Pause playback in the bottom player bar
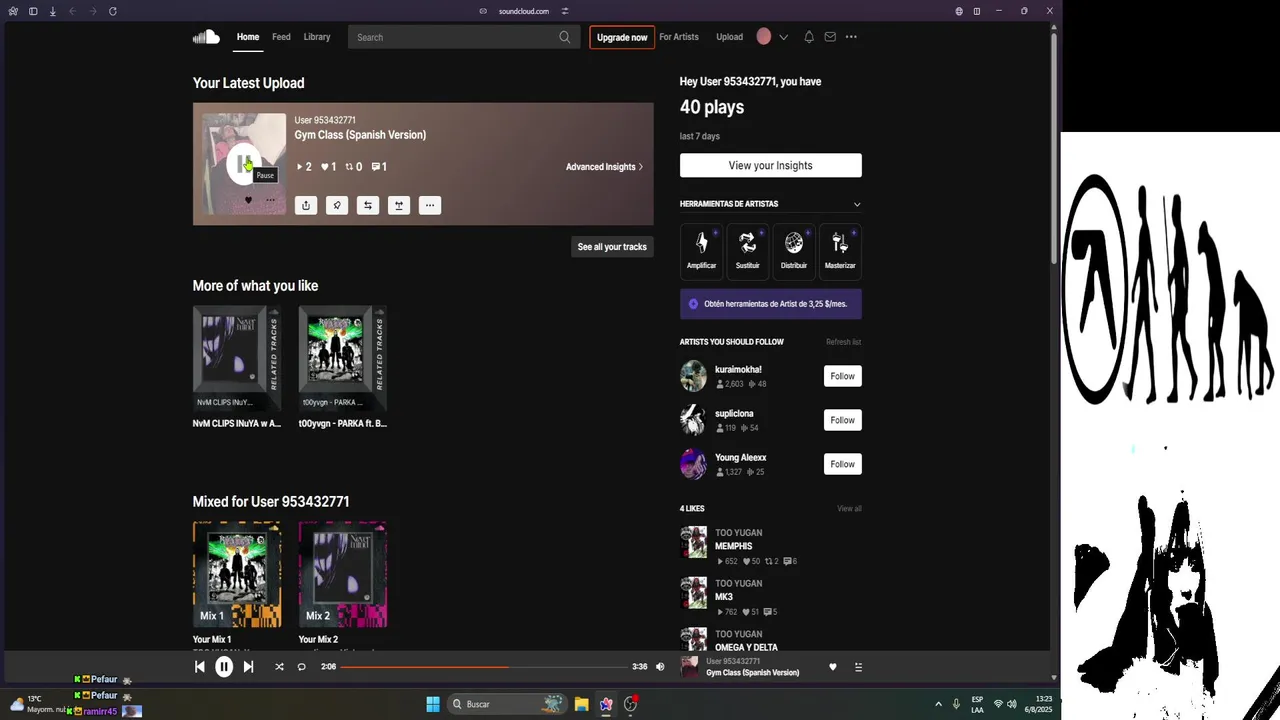 [x=224, y=667]
